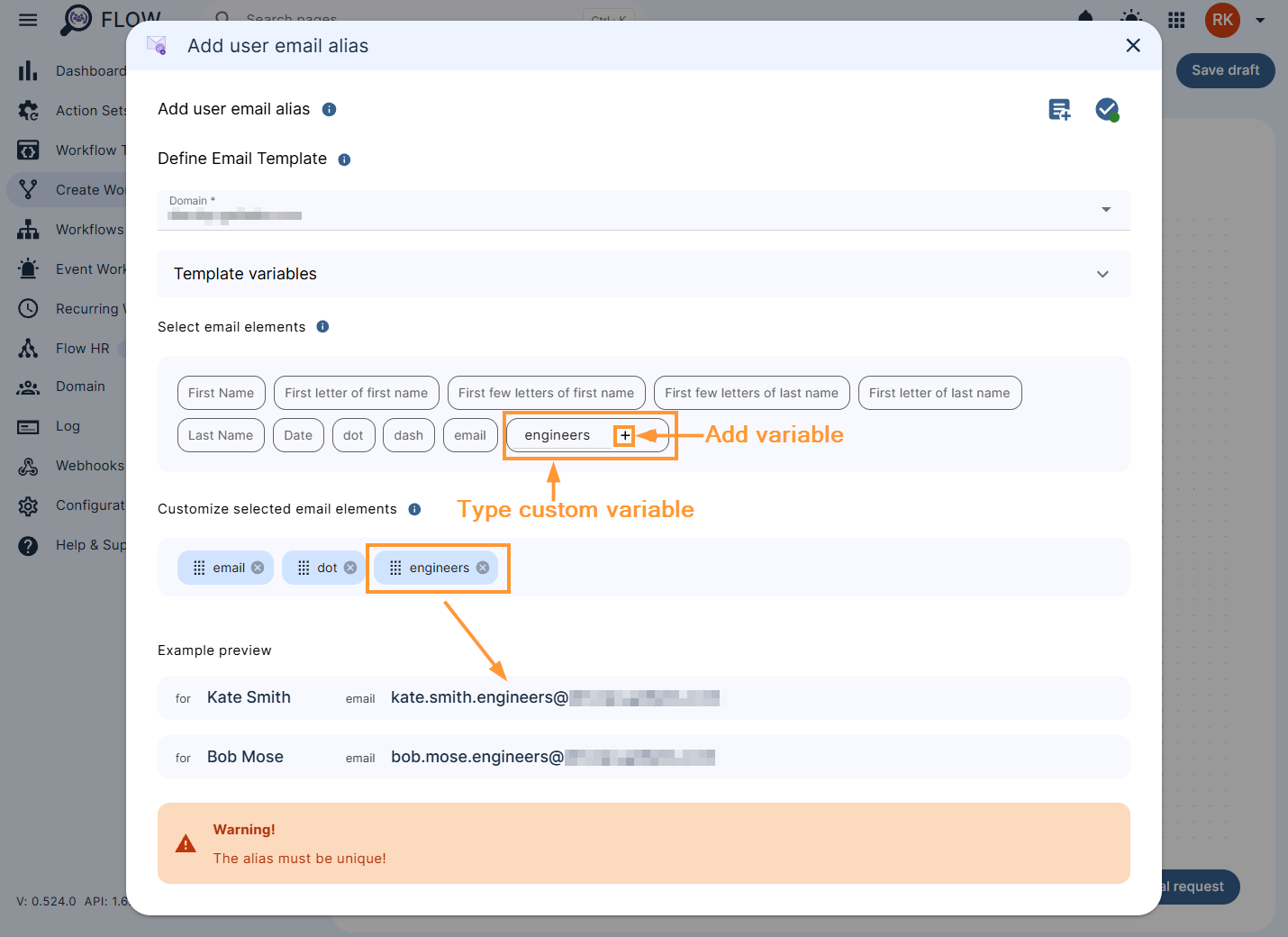The height and width of the screenshot is (937, 1288).
Task: Click the kate.smith.engineers@ preview address
Action: 479,697
